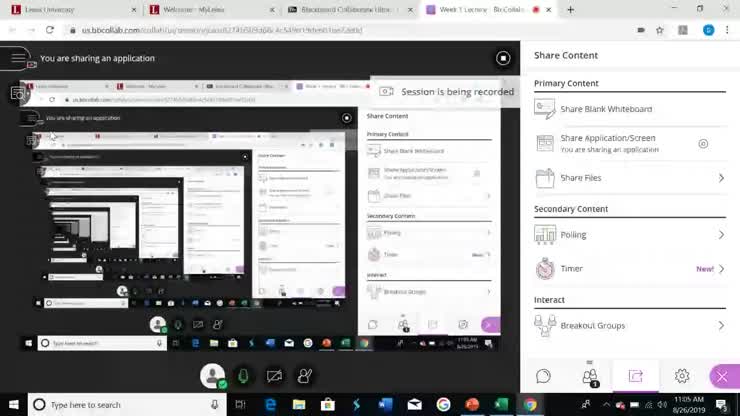Open the Chat panel icon
This screenshot has width=740, height=416.
pos(543,376)
